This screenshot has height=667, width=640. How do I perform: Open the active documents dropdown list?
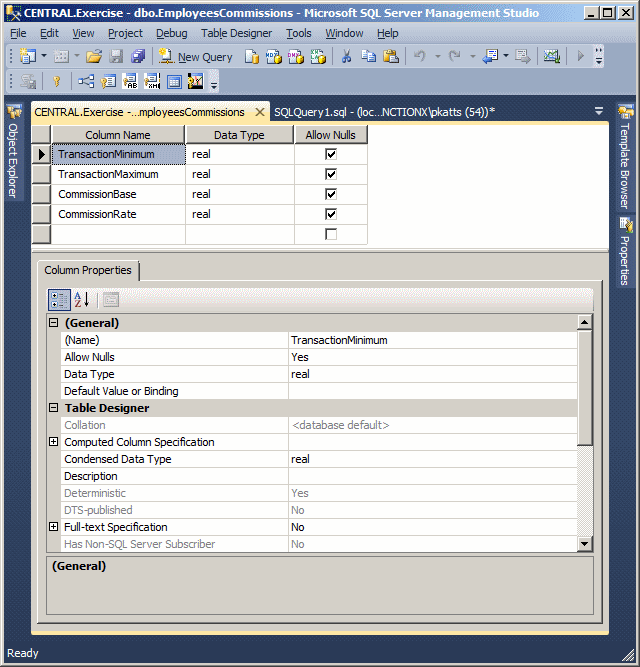(599, 111)
